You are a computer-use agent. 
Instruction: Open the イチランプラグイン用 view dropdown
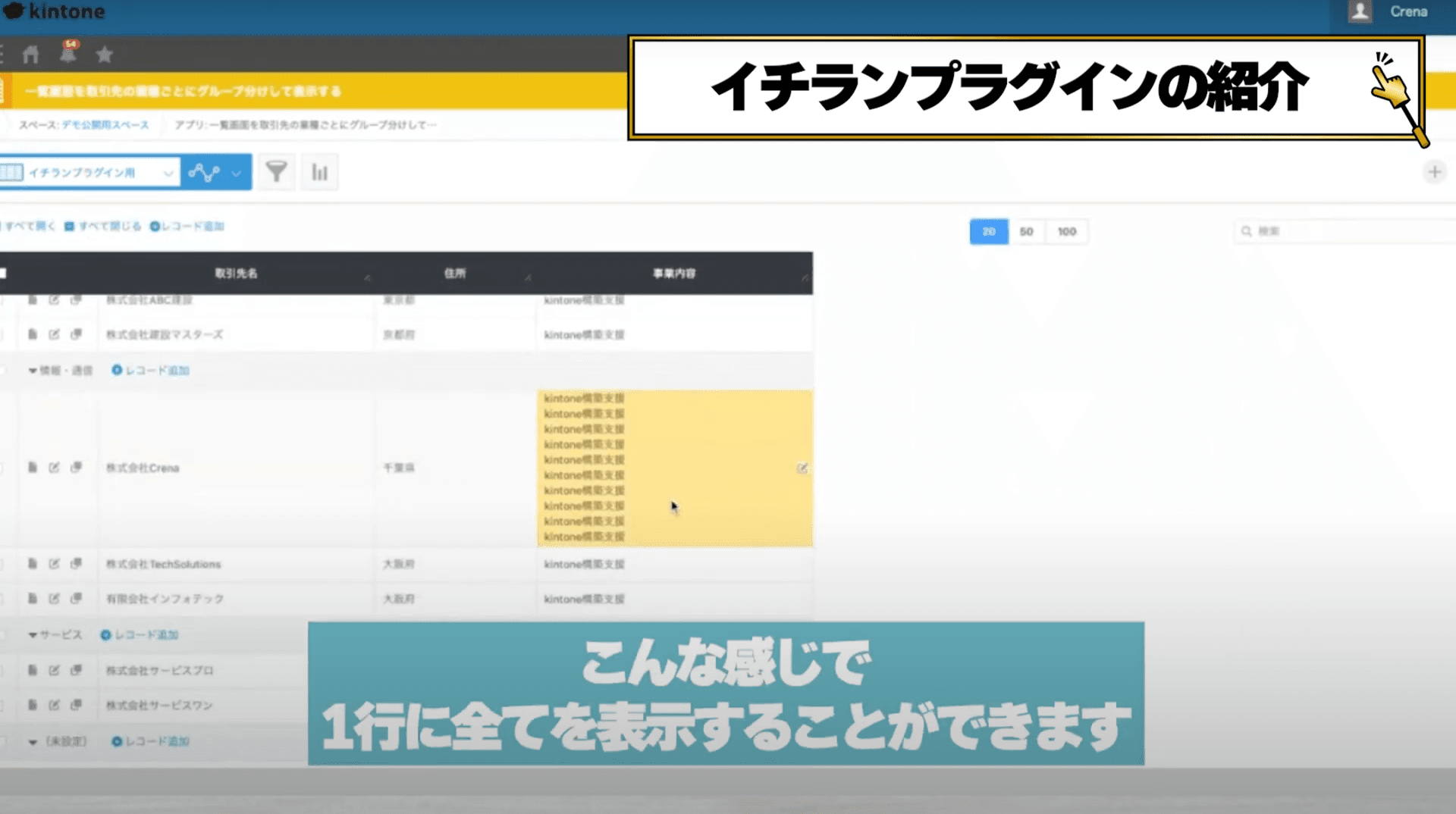pyautogui.click(x=89, y=173)
